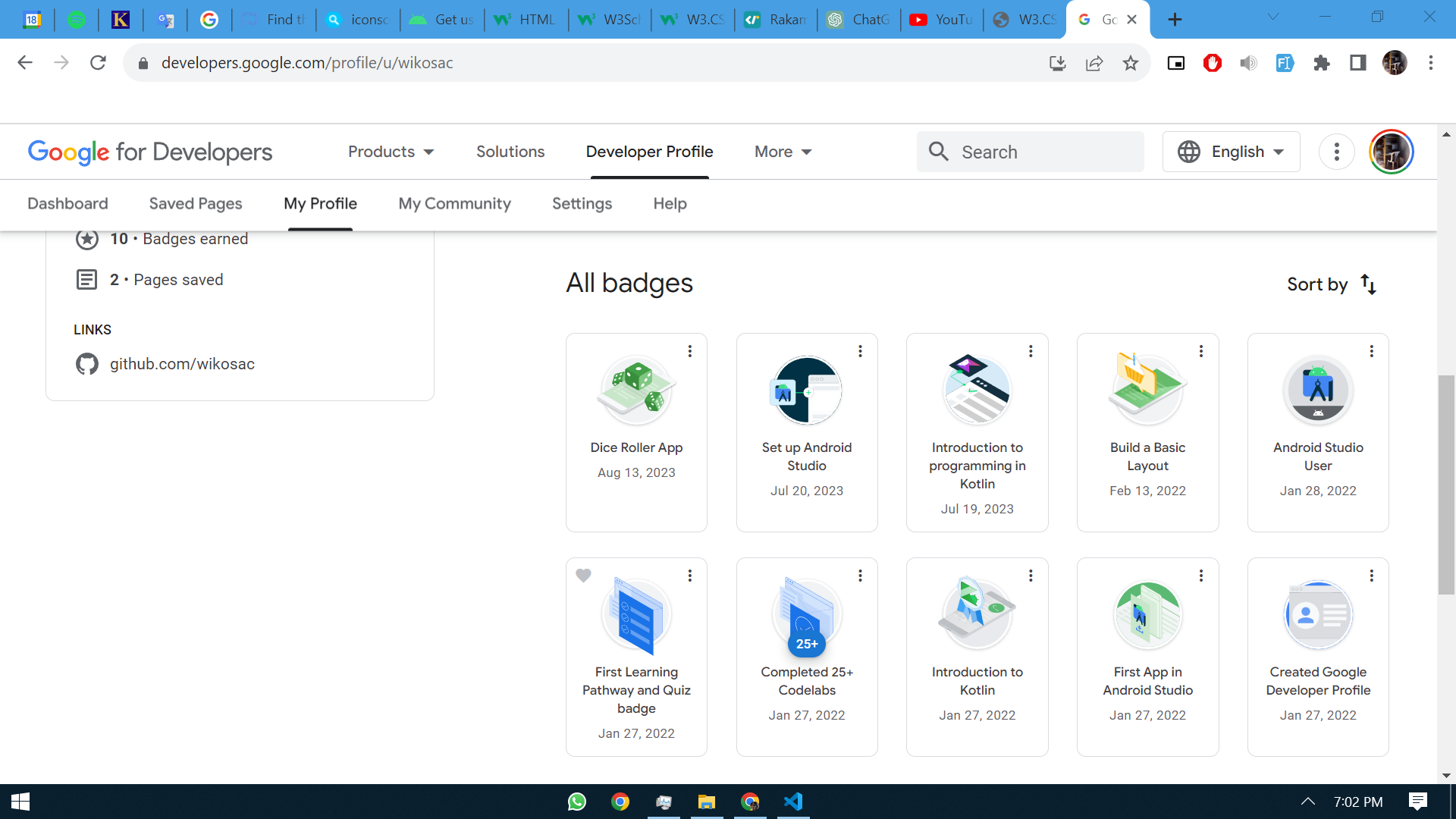Click the Solutions navigation link
The image size is (1456, 819).
(510, 152)
